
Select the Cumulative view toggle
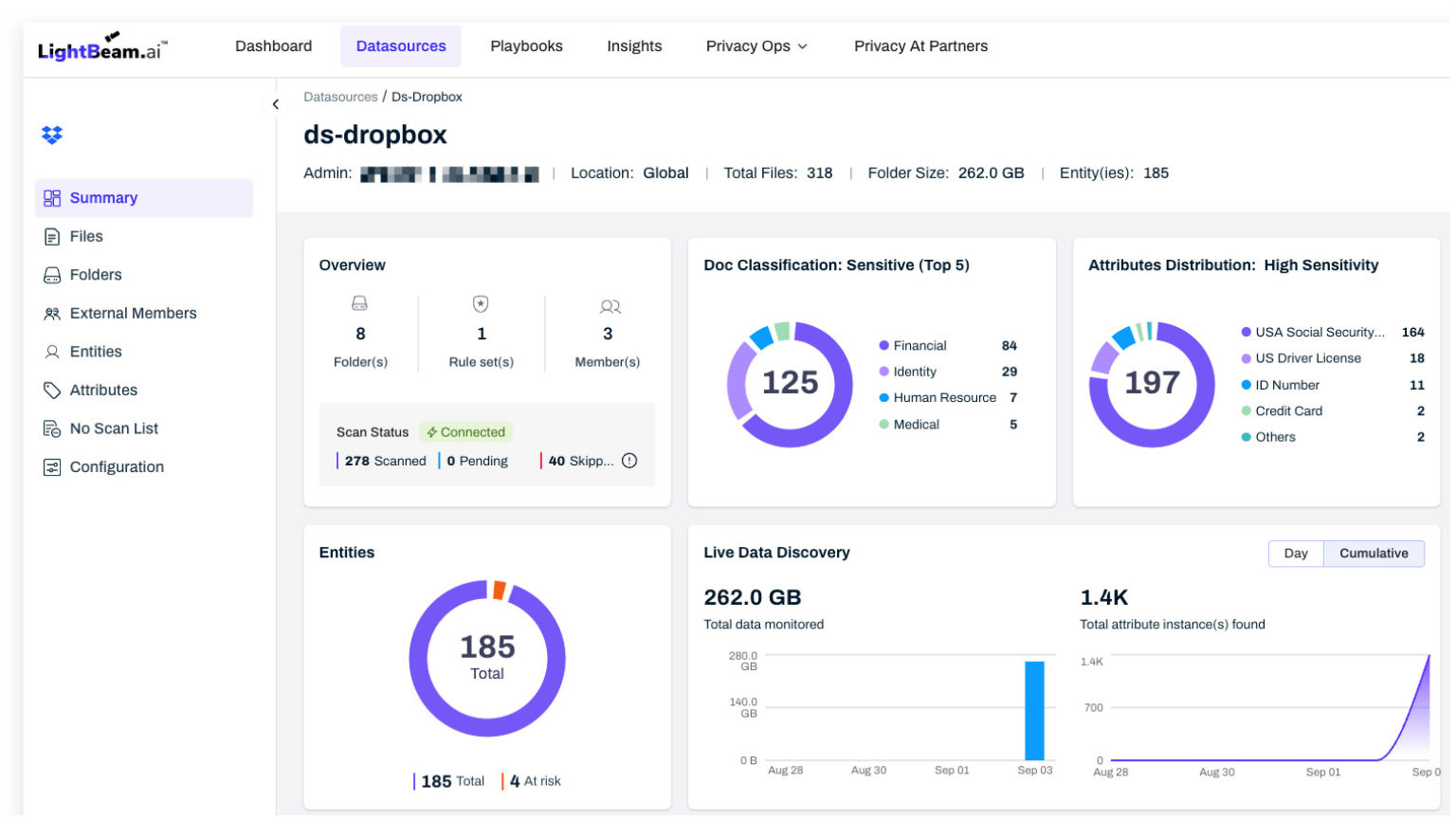tap(1373, 554)
